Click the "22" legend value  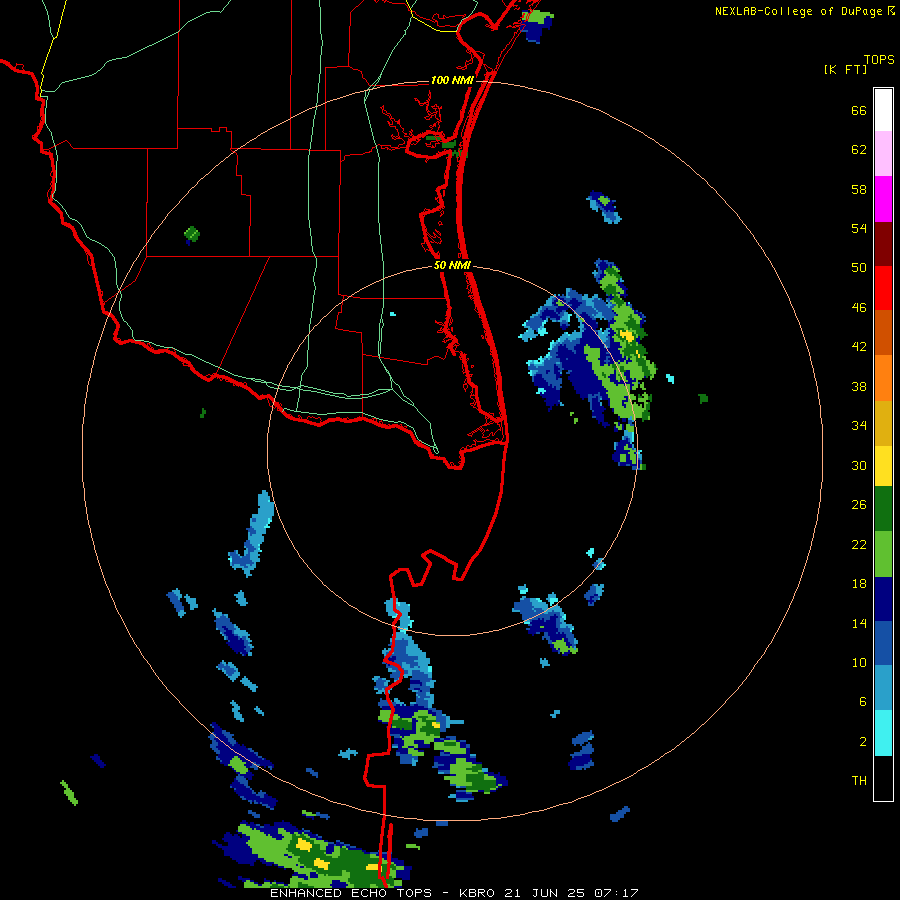[x=859, y=544]
